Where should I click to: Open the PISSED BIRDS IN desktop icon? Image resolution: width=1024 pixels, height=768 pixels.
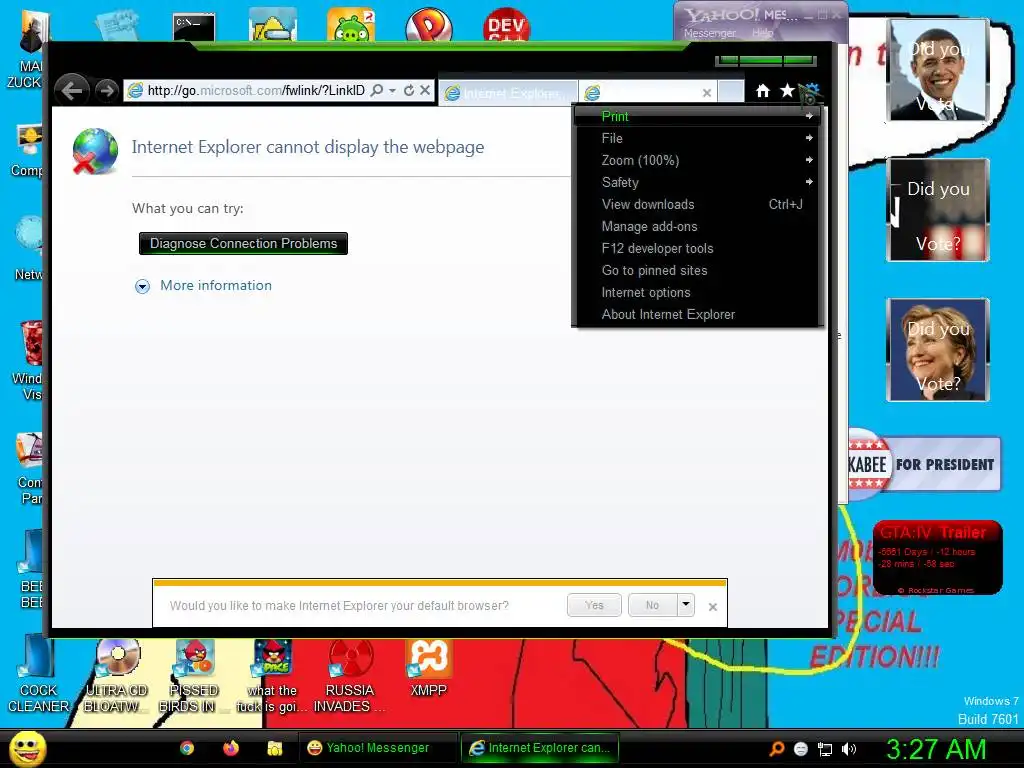[194, 675]
